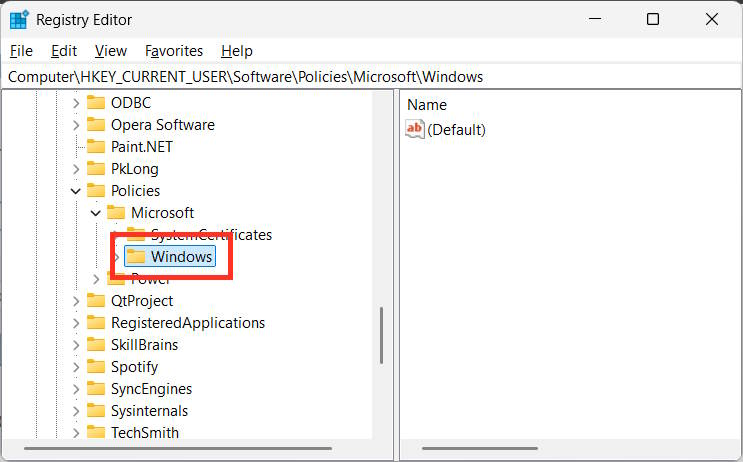The height and width of the screenshot is (462, 743).
Task: Expand the QtProject key
Action: click(x=76, y=301)
